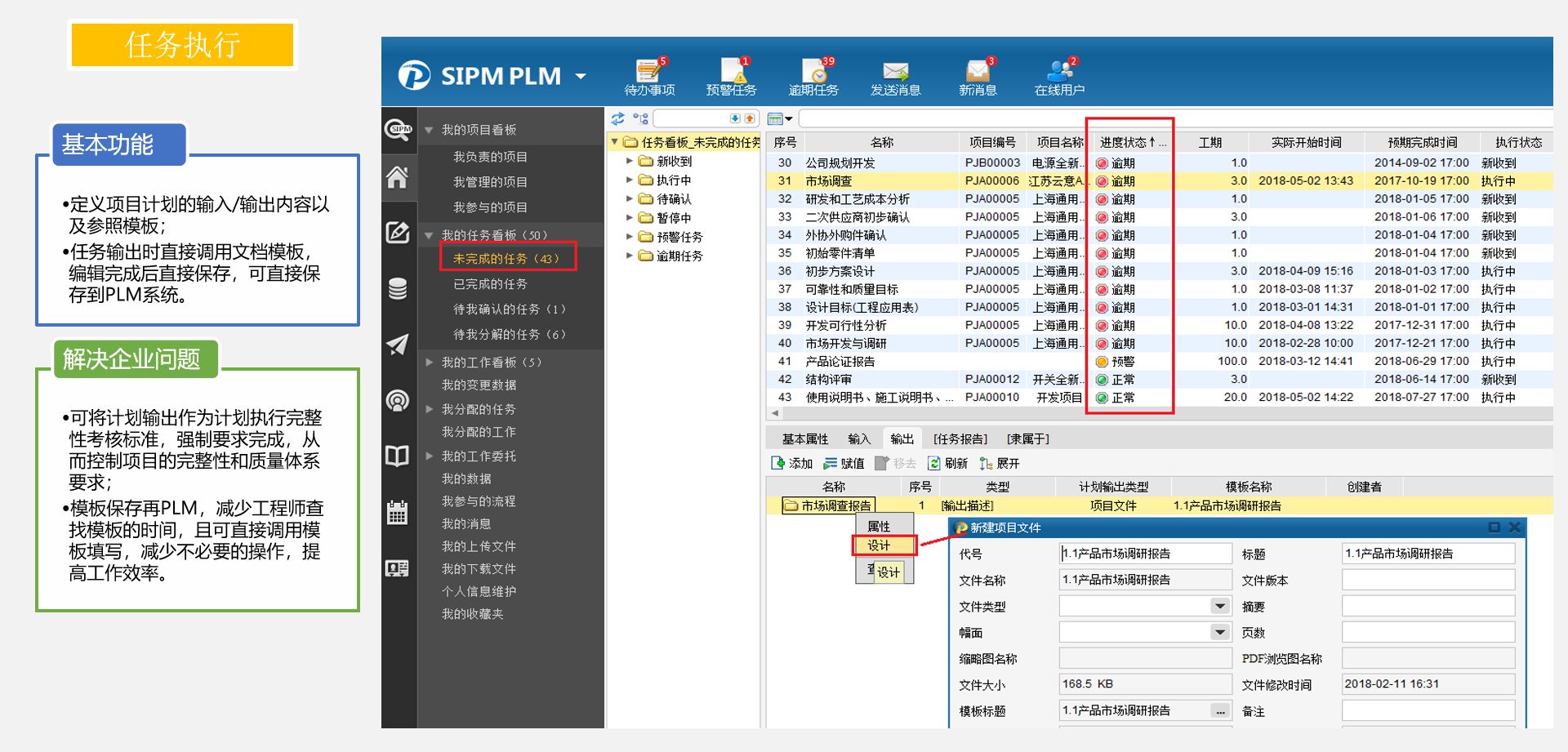This screenshot has height=752, width=1568.
Task: Select 设计 in the context menu
Action: (880, 545)
